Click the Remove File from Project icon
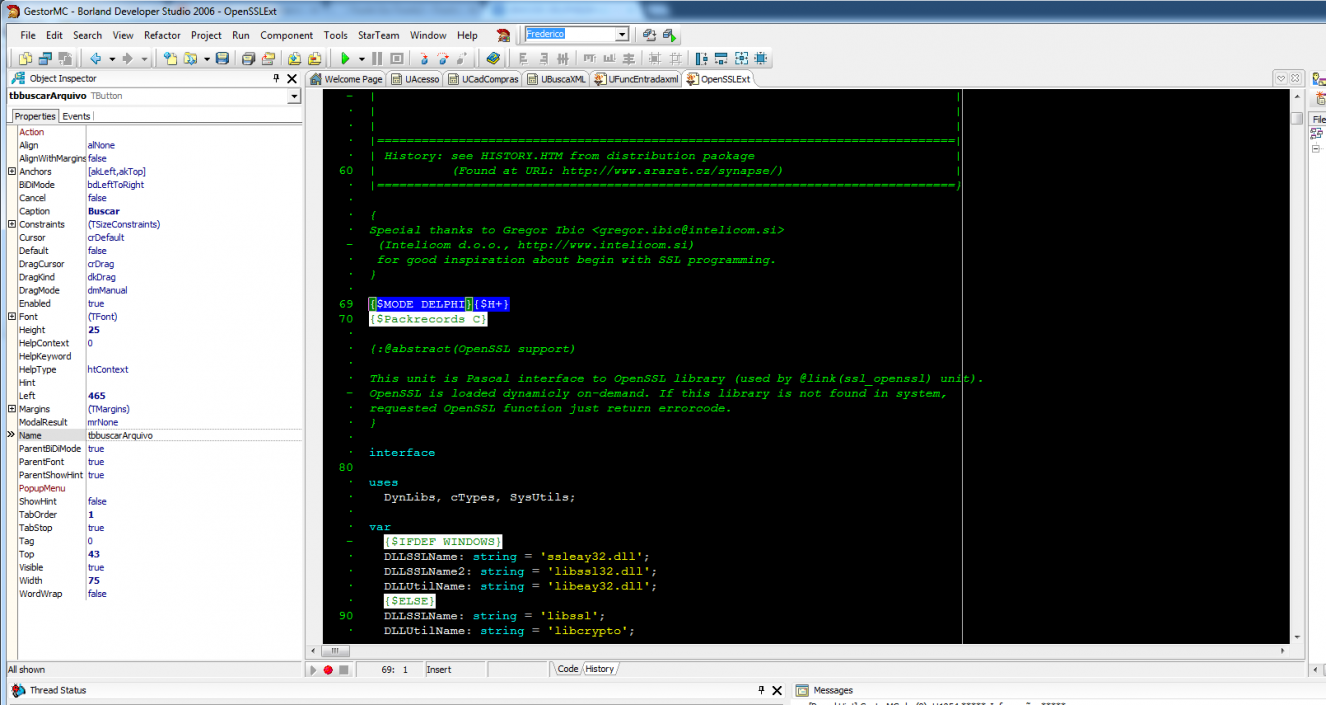This screenshot has width=1326, height=705. [315, 59]
